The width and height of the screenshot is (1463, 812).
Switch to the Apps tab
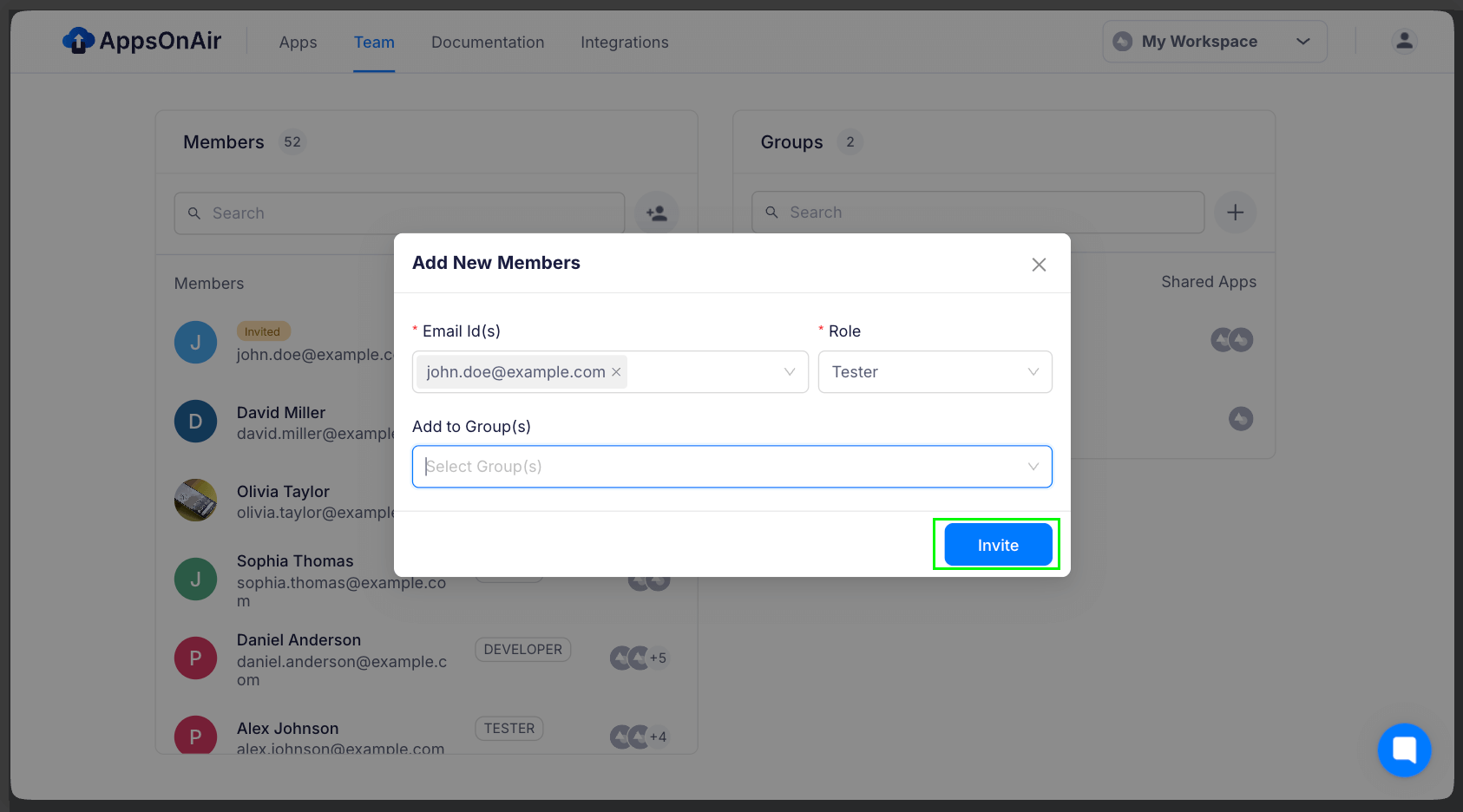point(298,43)
